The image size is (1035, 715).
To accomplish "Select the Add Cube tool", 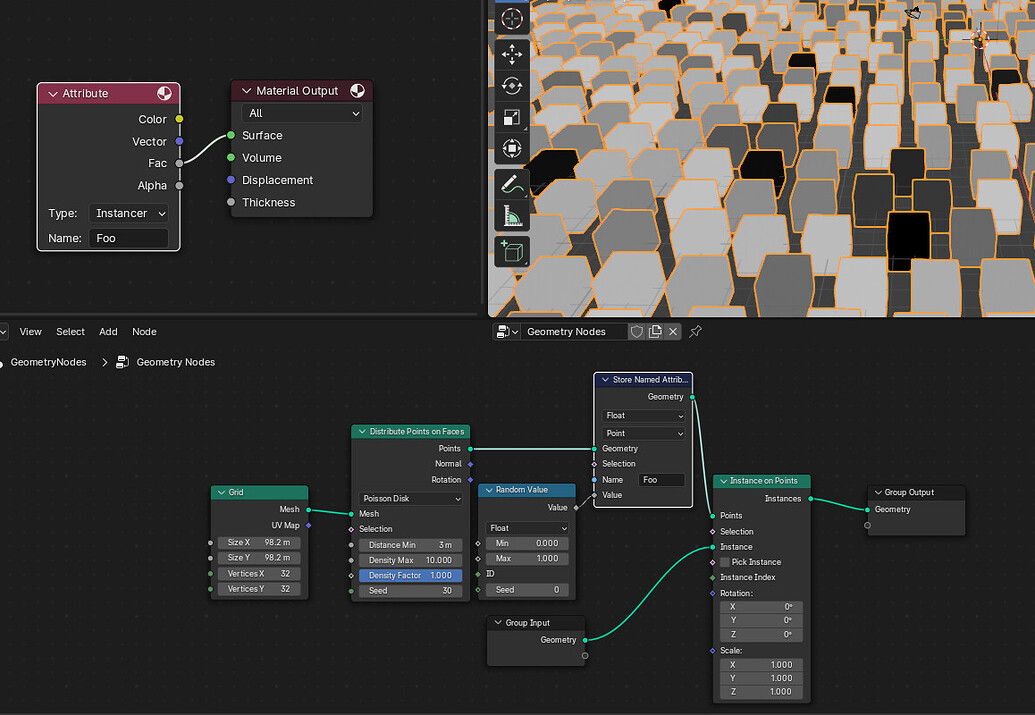I will click(512, 252).
